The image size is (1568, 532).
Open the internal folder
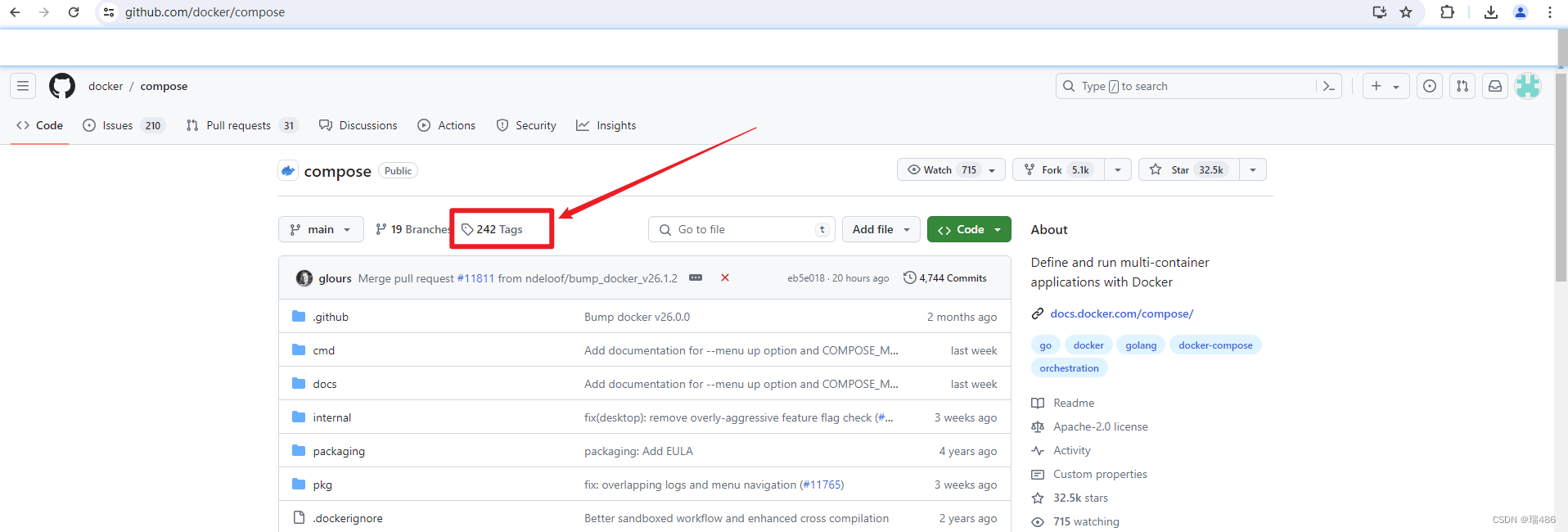331,417
